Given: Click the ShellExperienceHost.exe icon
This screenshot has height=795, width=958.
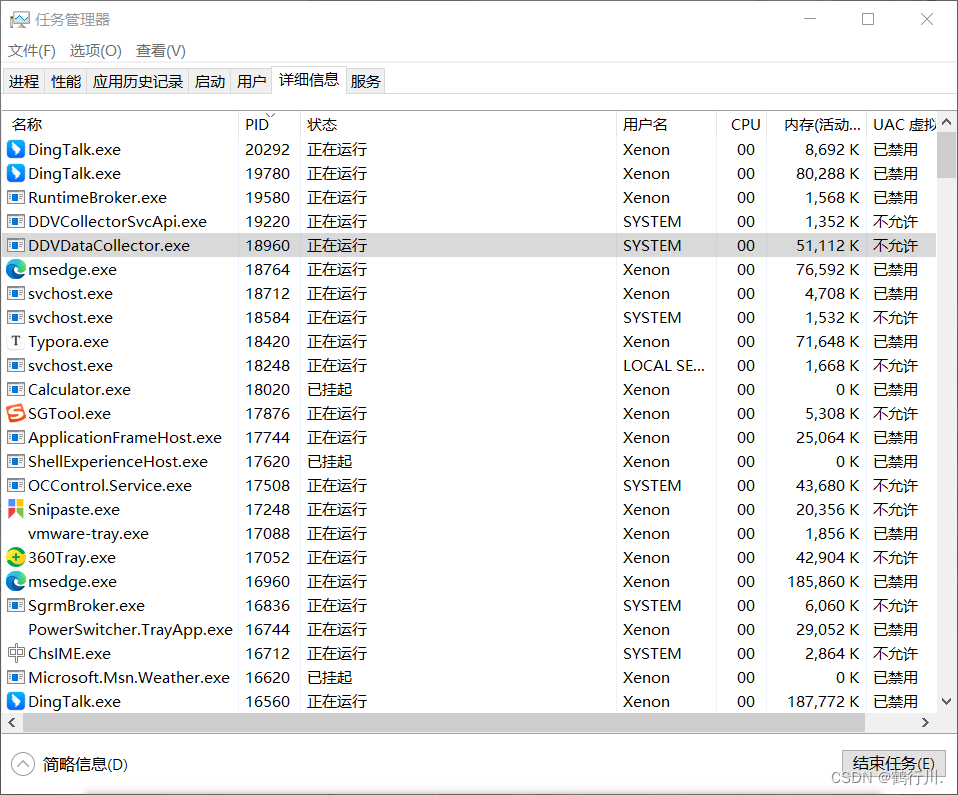Looking at the screenshot, I should coord(16,461).
